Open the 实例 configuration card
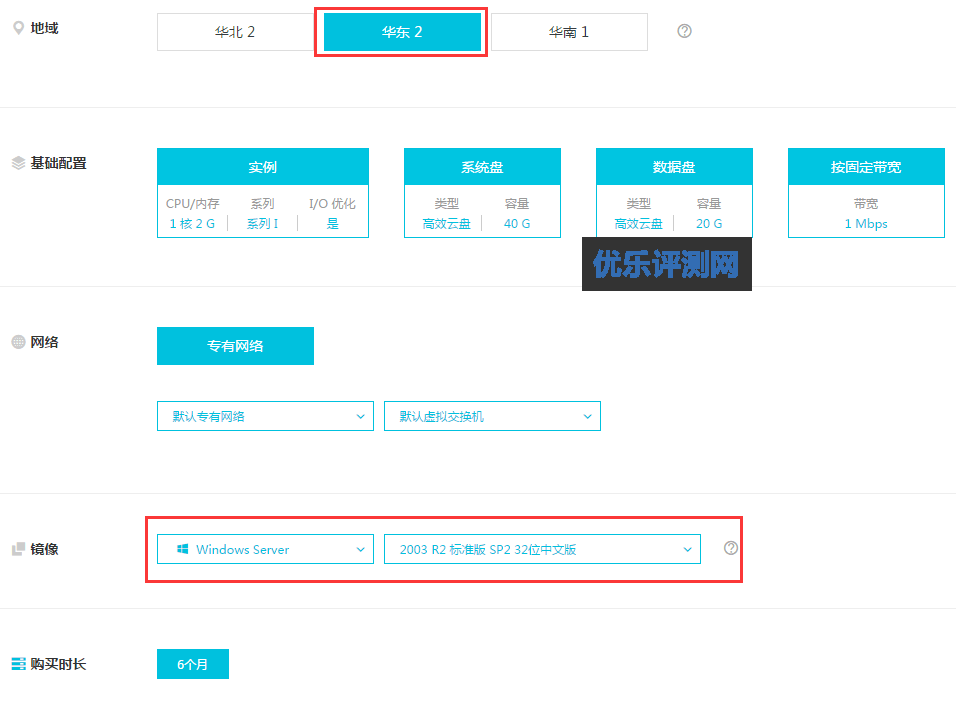Screen dimensions: 956x711 (263, 193)
